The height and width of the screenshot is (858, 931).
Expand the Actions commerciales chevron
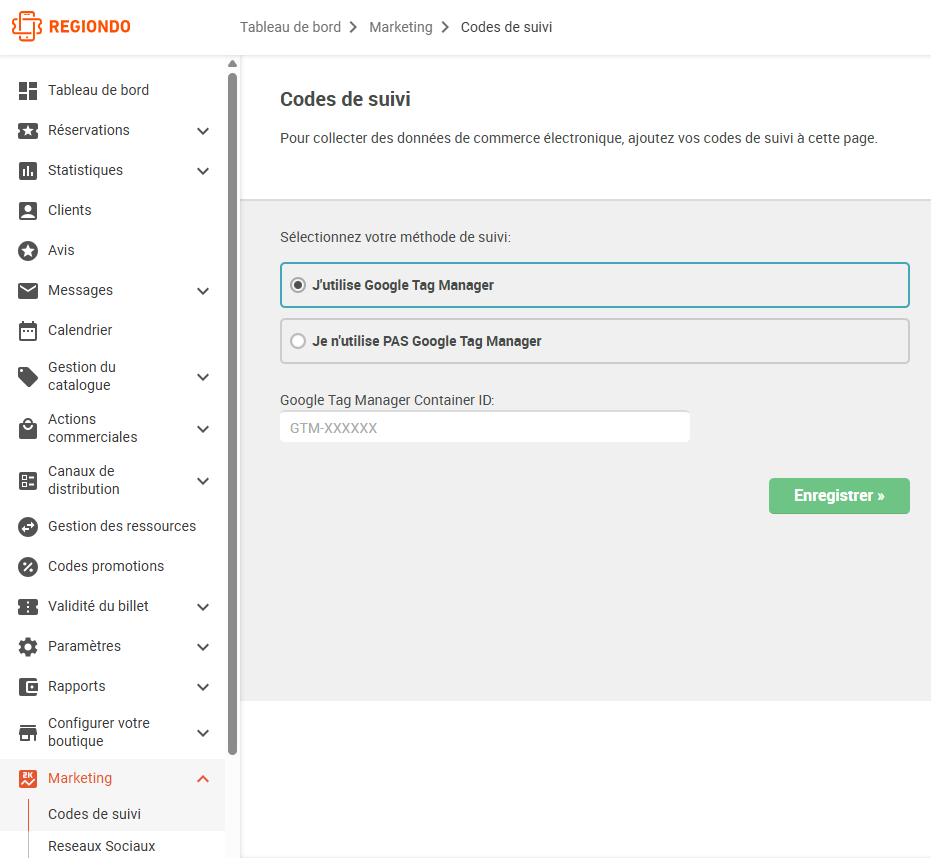[x=203, y=429]
